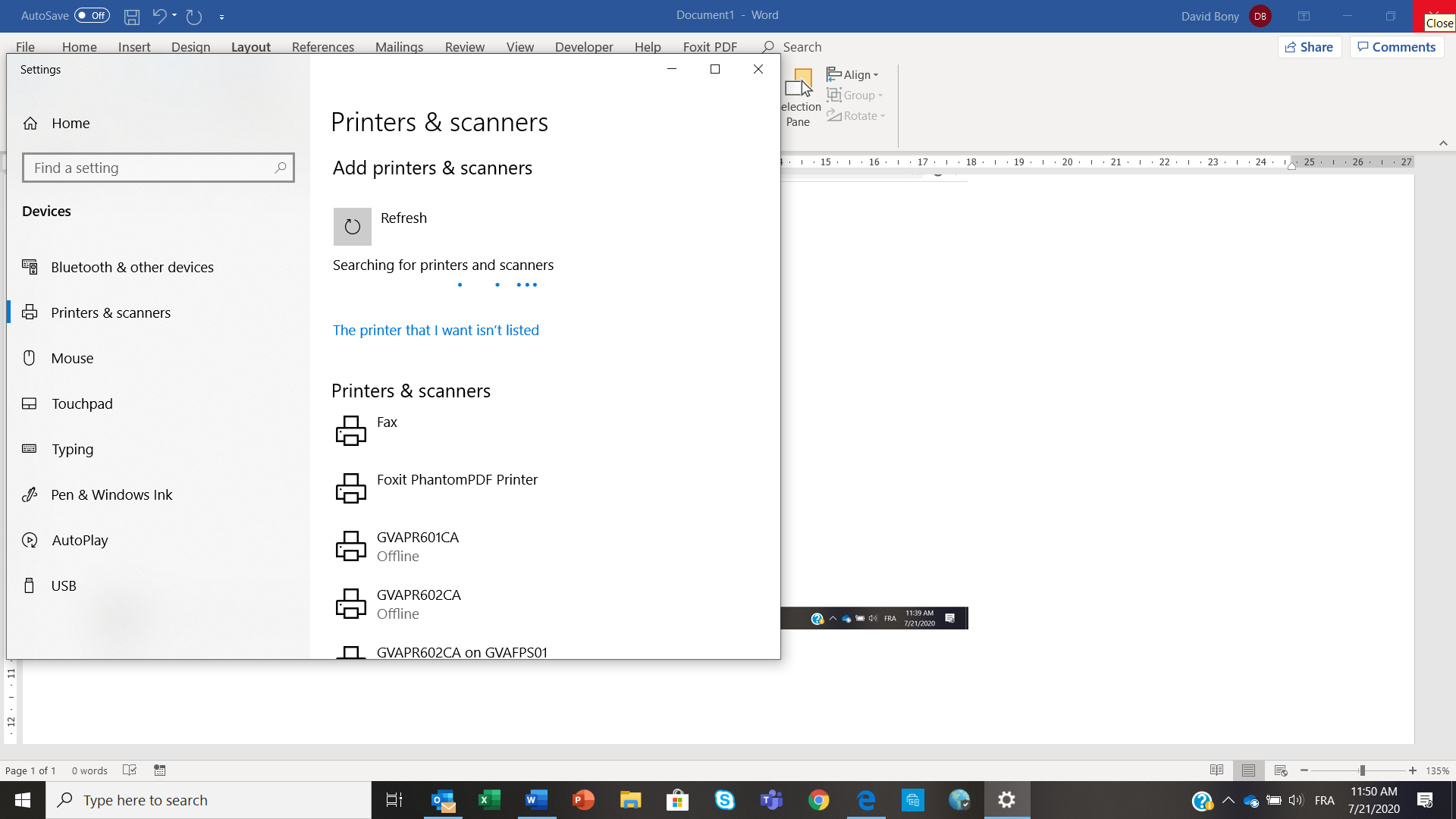Screen dimensions: 1456x819
Task: Switch to the References ribbon tab
Action: click(323, 46)
